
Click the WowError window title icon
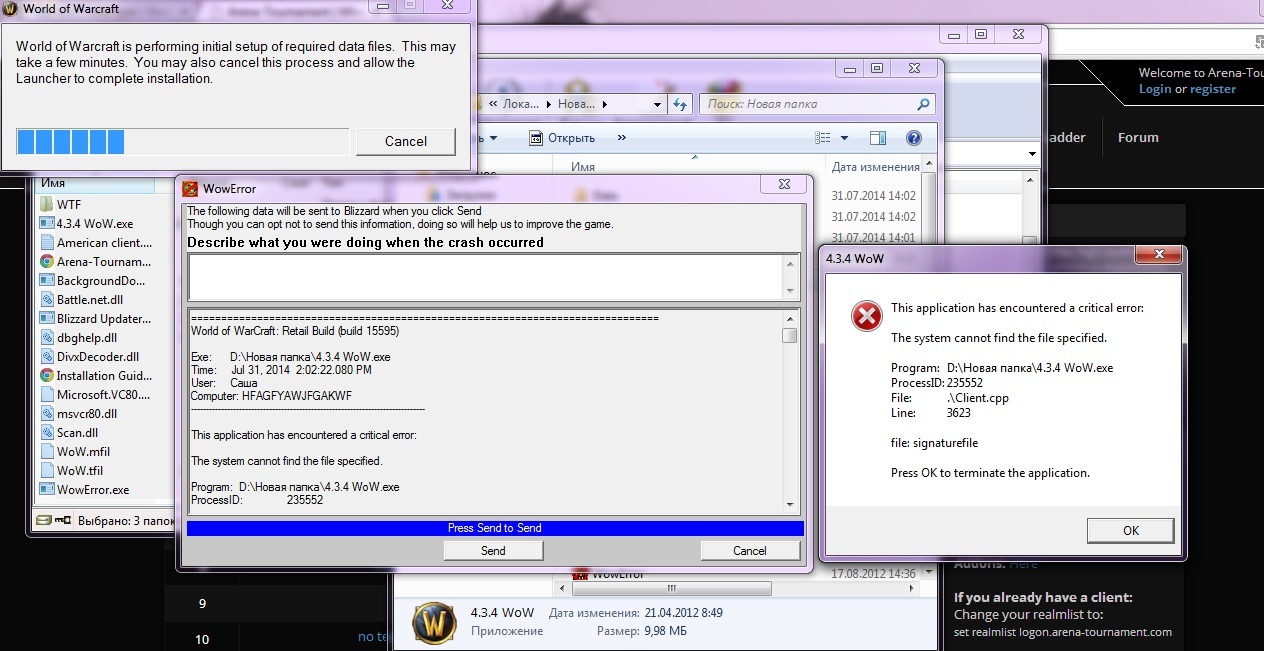[x=191, y=188]
